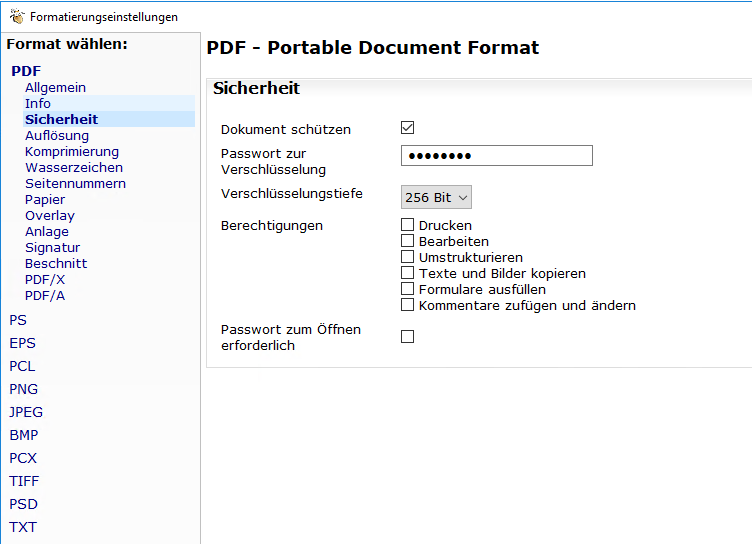The image size is (752, 544).
Task: Expand the TIFF format entry
Action: [24, 481]
